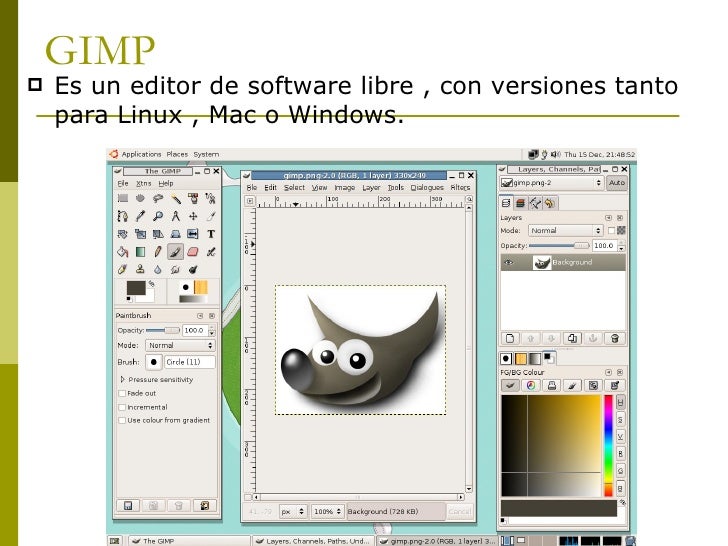Select the Ink tool
The width and height of the screenshot is (728, 546).
(123, 269)
